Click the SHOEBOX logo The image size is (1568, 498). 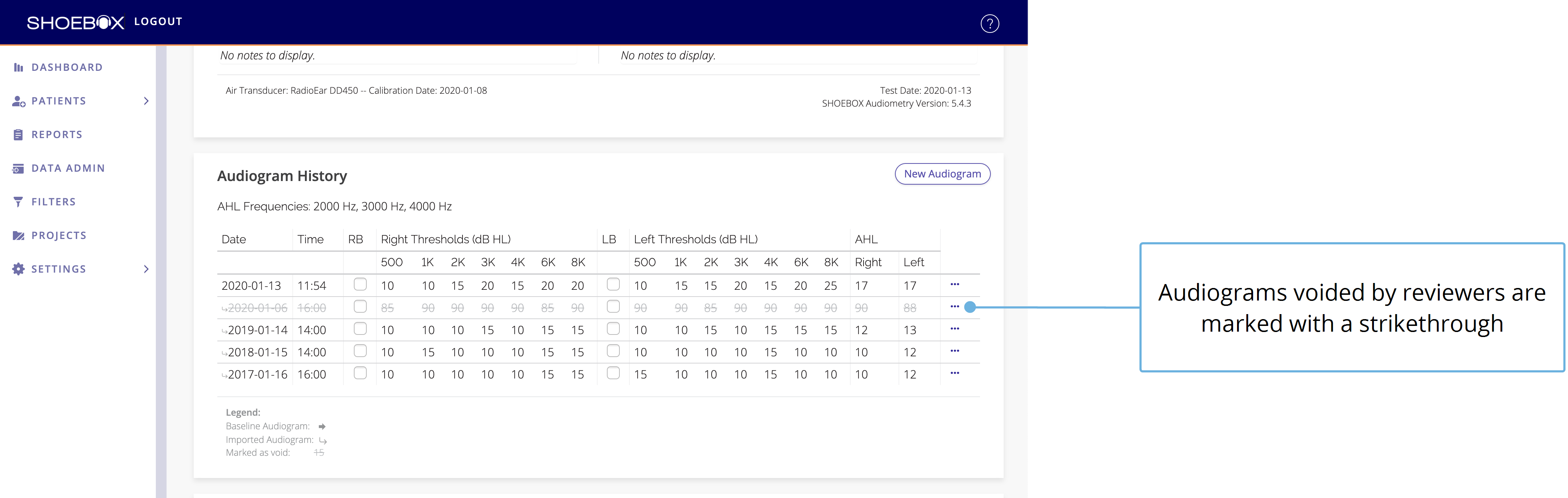point(75,23)
